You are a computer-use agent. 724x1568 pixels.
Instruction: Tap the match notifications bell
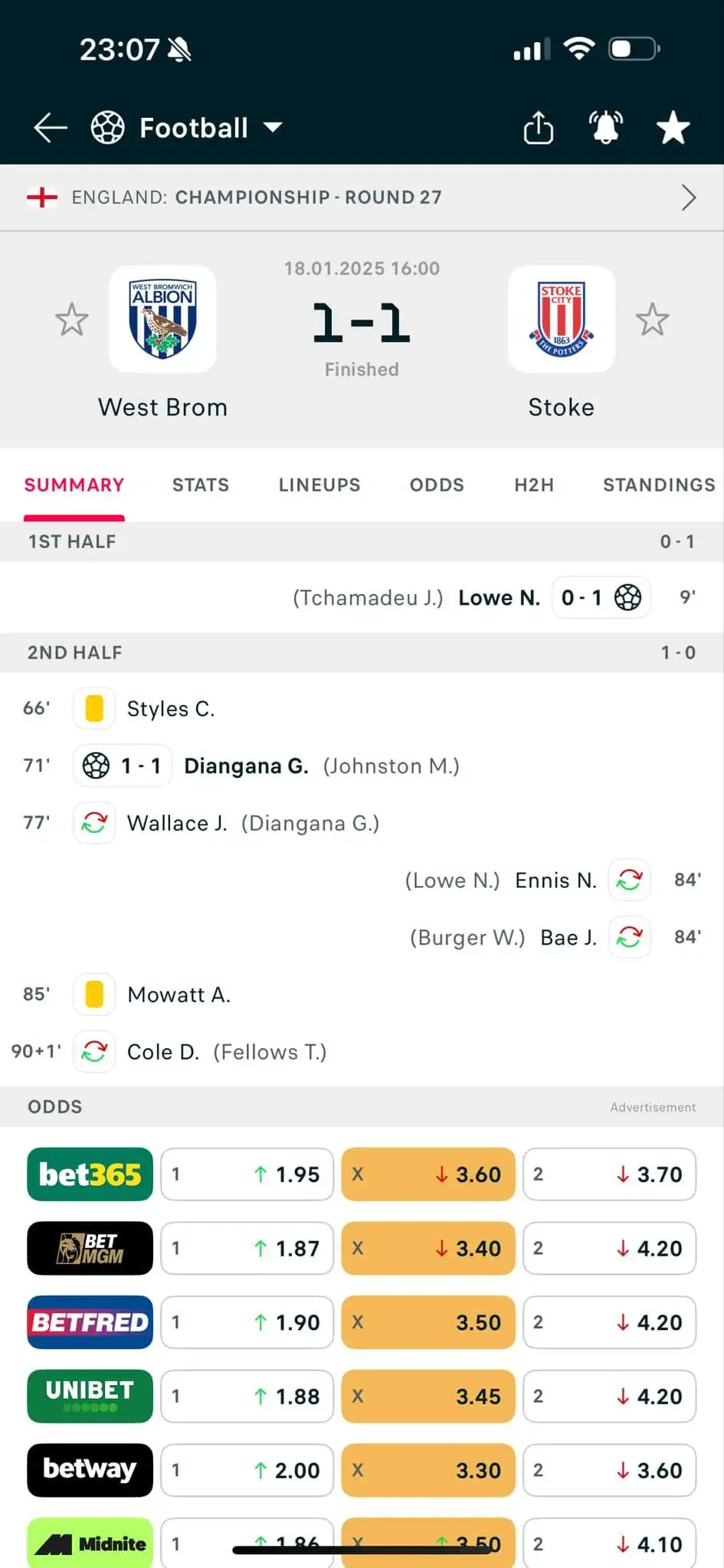(x=604, y=127)
